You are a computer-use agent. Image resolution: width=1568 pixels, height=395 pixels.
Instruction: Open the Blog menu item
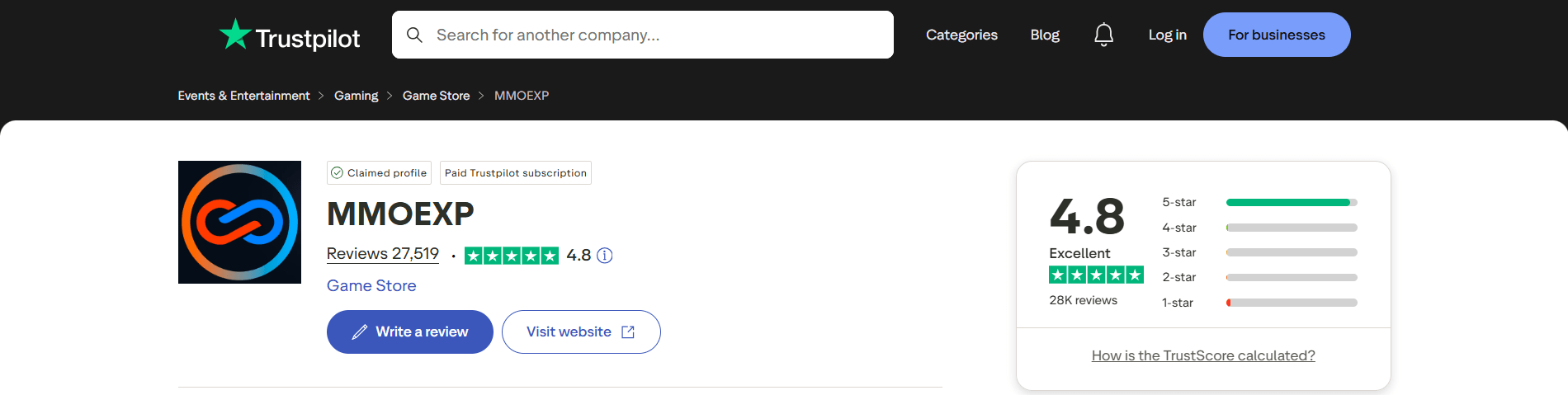click(x=1045, y=35)
